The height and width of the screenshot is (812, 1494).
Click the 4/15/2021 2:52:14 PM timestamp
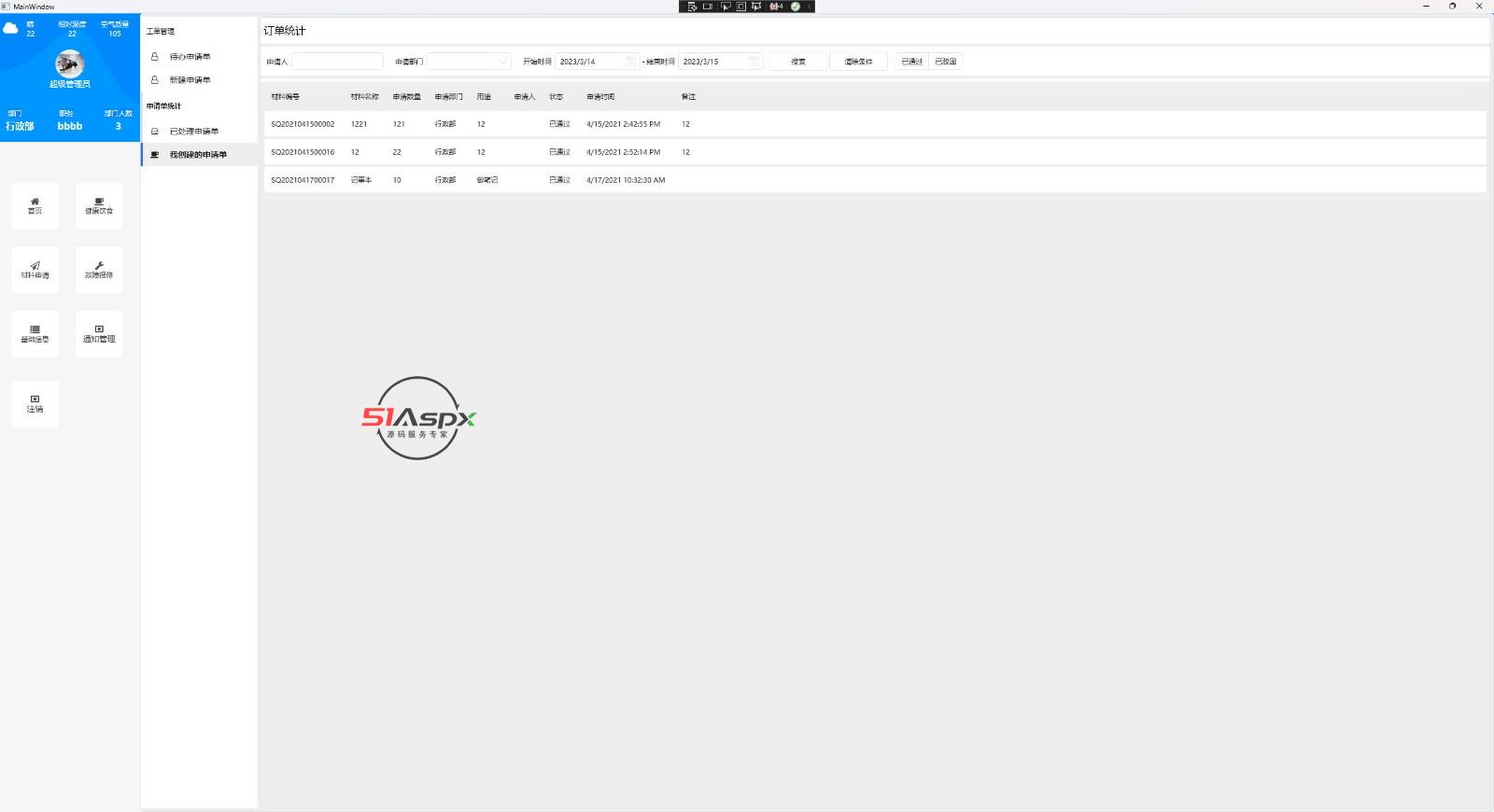(623, 152)
